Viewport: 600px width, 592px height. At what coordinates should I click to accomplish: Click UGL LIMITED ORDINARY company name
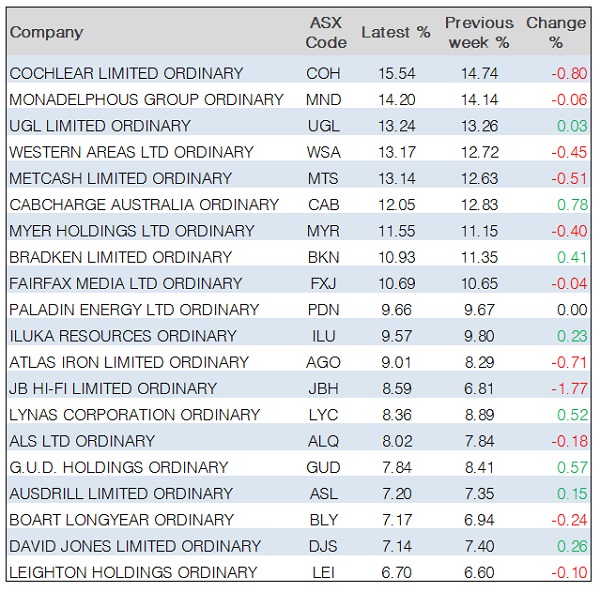(x=100, y=126)
